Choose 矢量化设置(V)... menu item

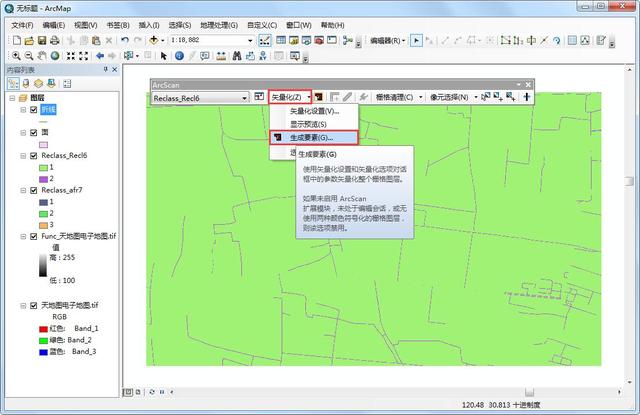pos(314,111)
